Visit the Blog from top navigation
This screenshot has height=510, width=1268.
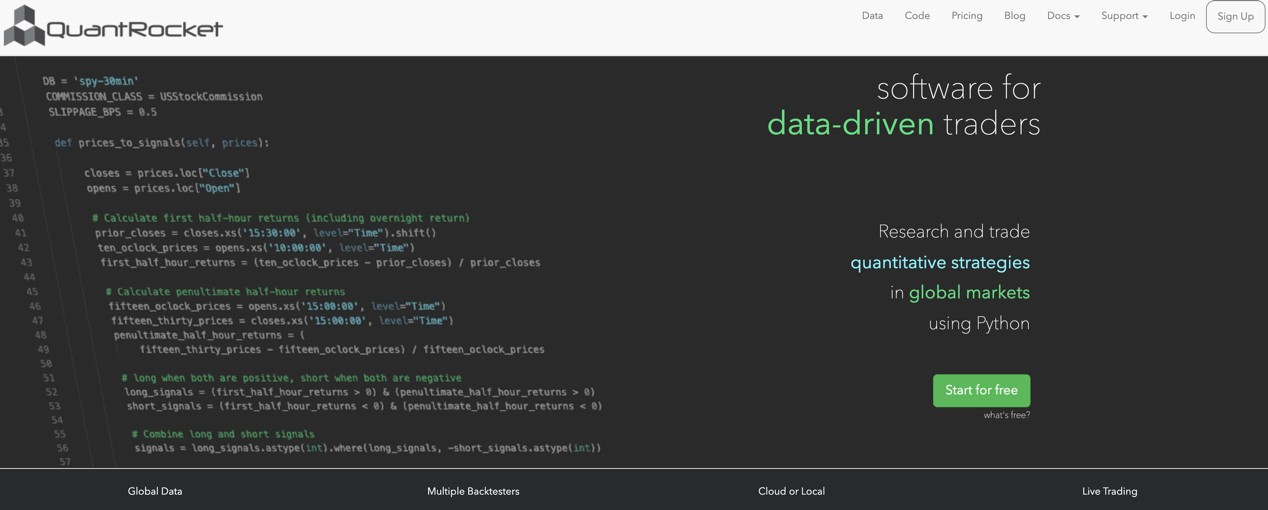(1014, 16)
